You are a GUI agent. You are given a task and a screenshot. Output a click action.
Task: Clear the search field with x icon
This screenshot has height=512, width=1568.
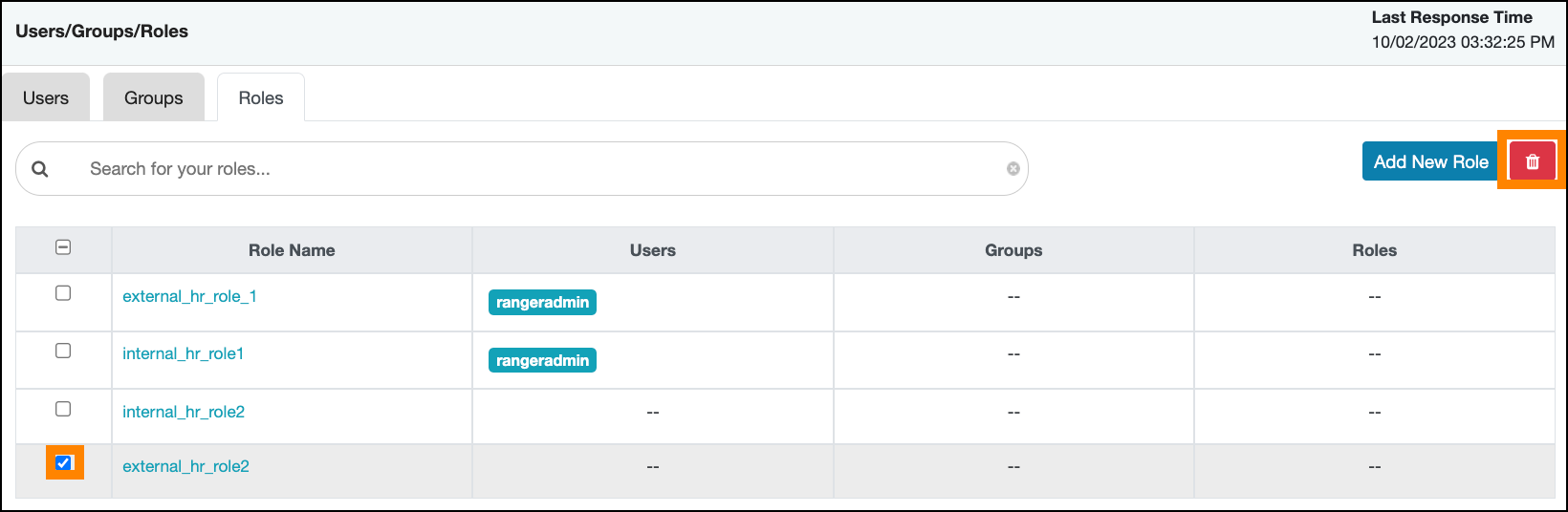click(1013, 169)
